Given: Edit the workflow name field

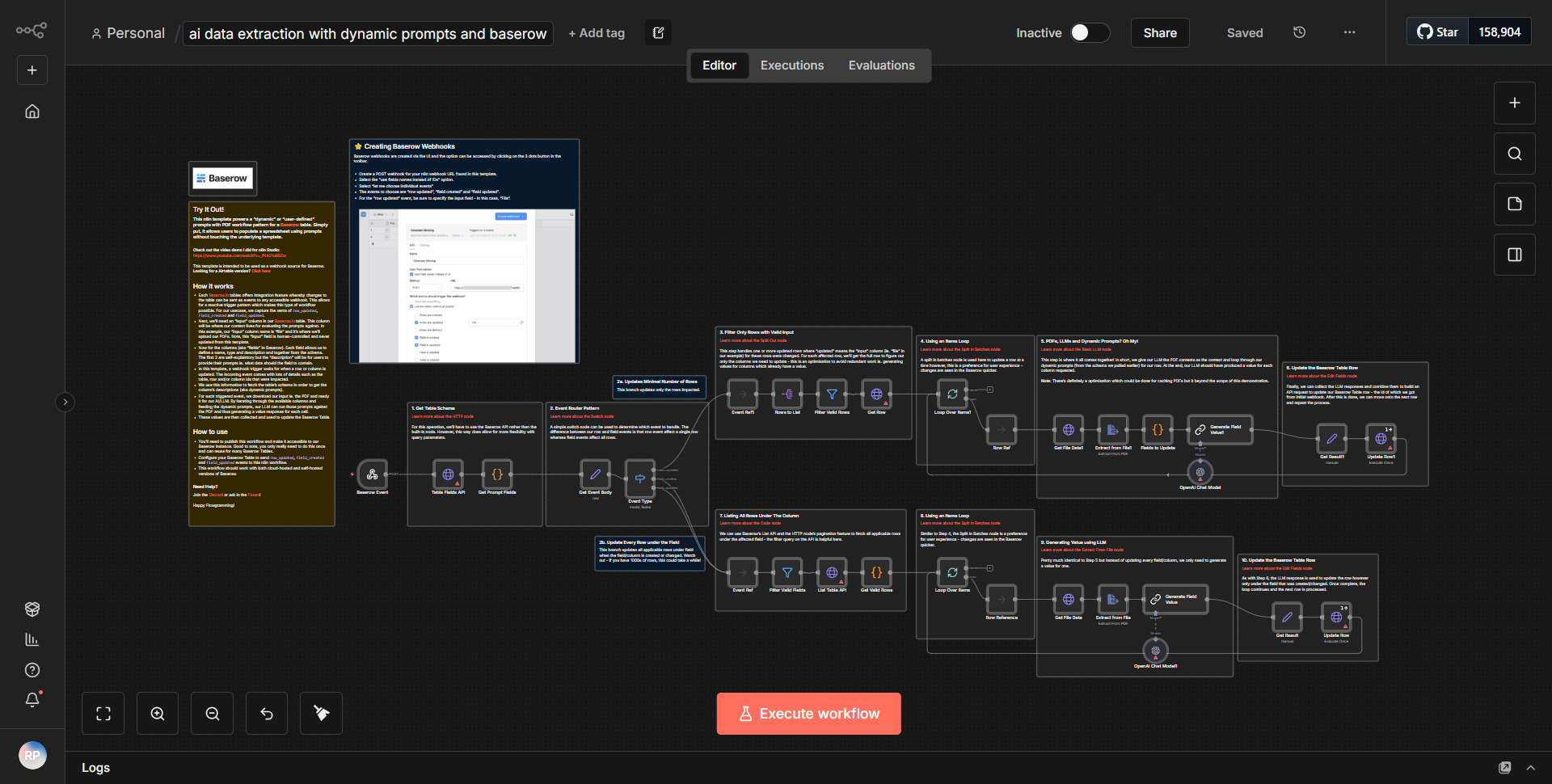Looking at the screenshot, I should [x=368, y=33].
